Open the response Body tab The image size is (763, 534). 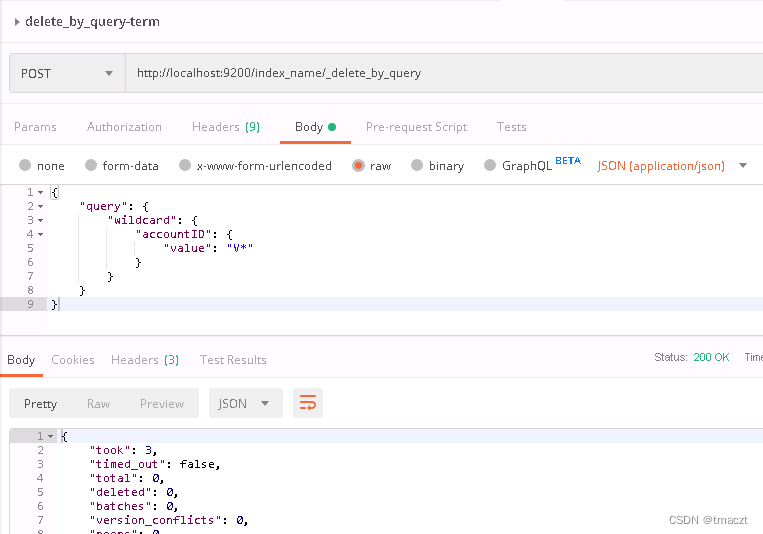click(21, 360)
